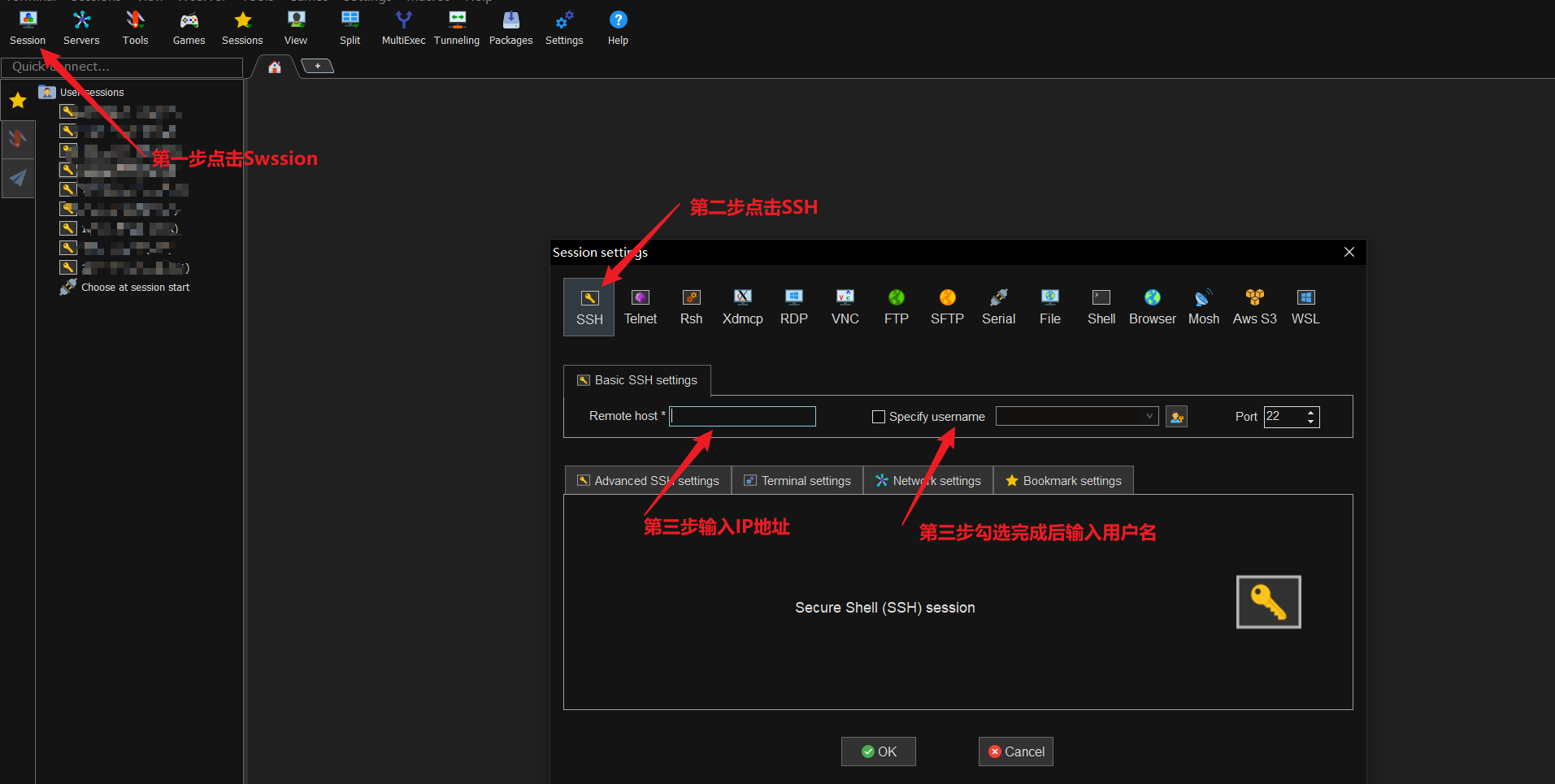The height and width of the screenshot is (784, 1555).
Task: Open the Bookmark settings tab
Action: pyautogui.click(x=1063, y=481)
